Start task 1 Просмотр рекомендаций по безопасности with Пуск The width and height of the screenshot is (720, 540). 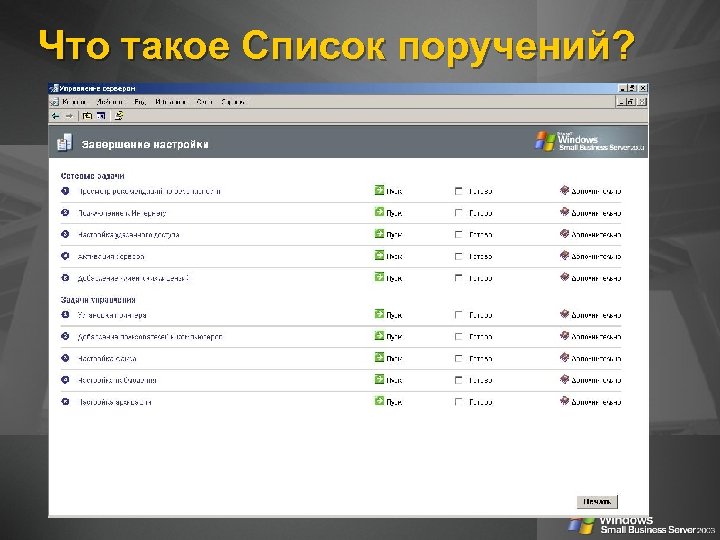(388, 191)
